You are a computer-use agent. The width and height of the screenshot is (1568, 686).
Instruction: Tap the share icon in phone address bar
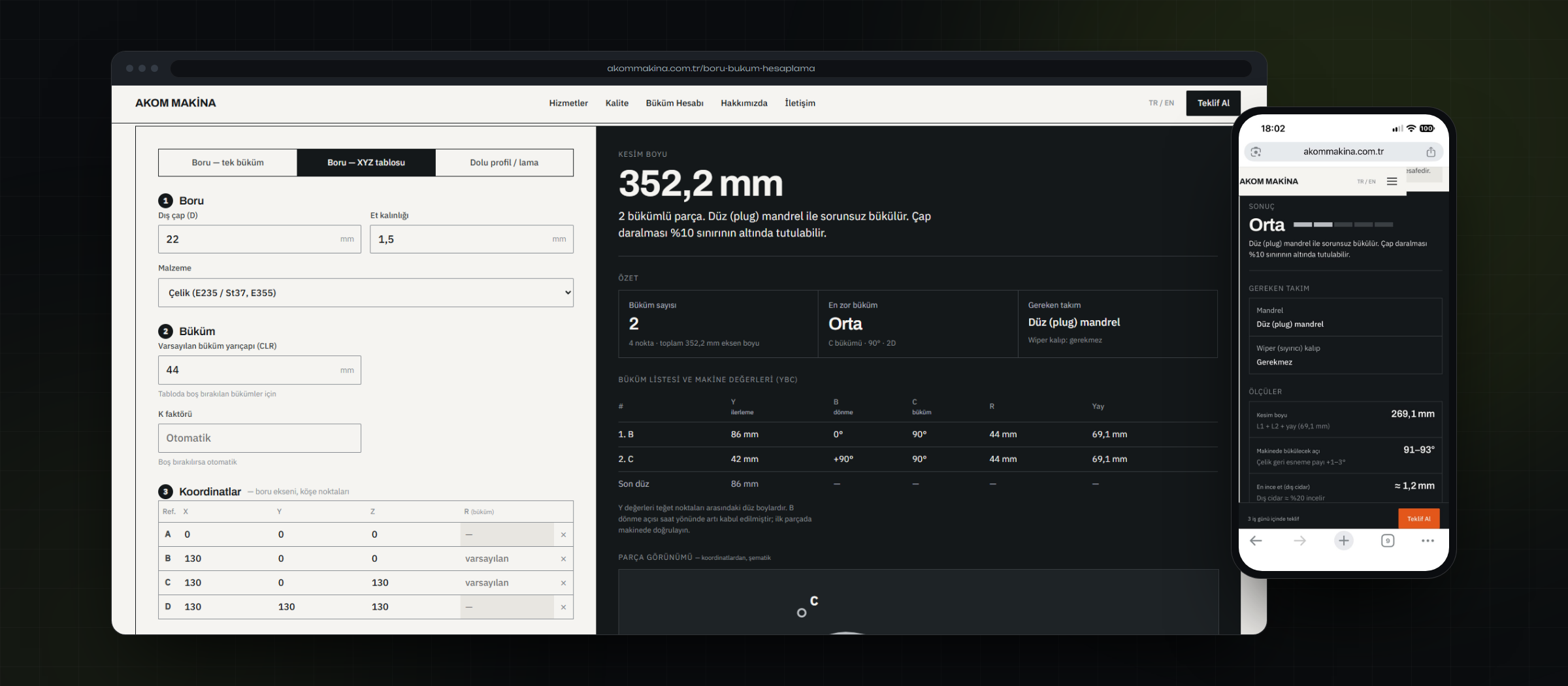coord(1431,152)
